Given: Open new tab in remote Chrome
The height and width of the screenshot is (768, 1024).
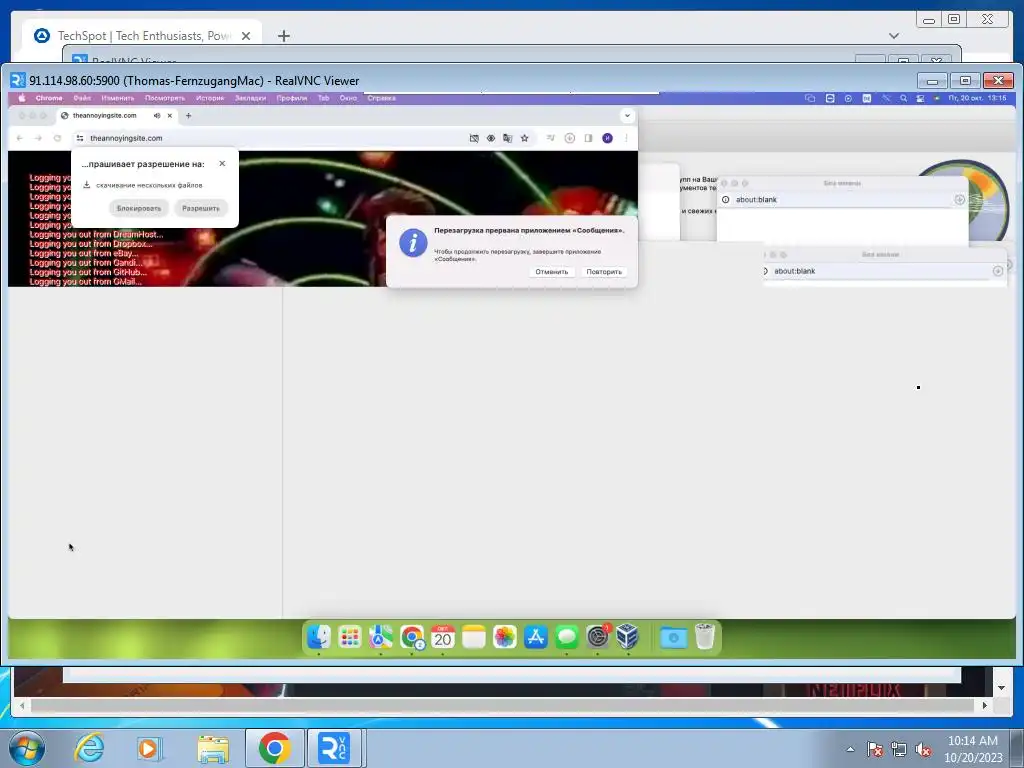Looking at the screenshot, I should click(x=189, y=116).
